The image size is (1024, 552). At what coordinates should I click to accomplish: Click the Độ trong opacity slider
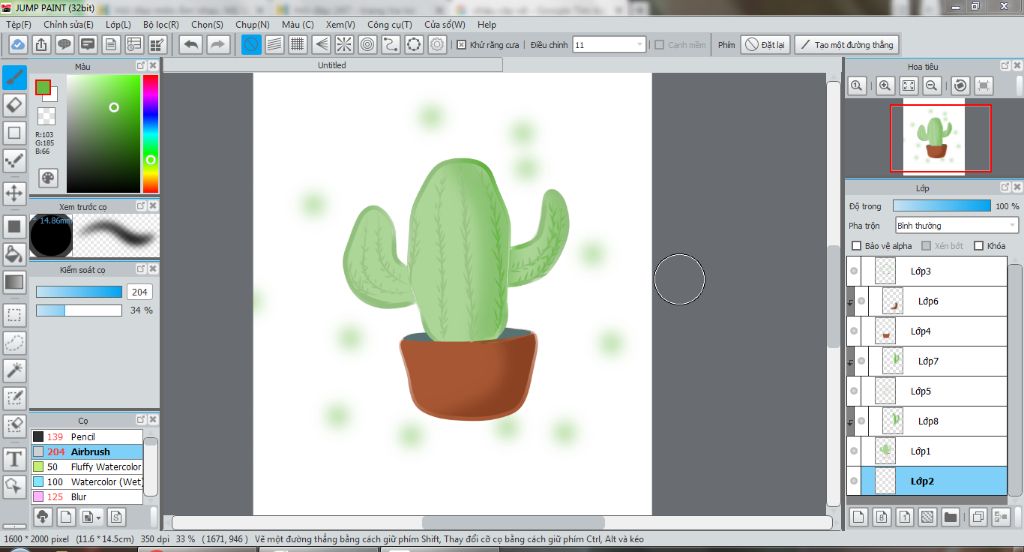tap(942, 206)
